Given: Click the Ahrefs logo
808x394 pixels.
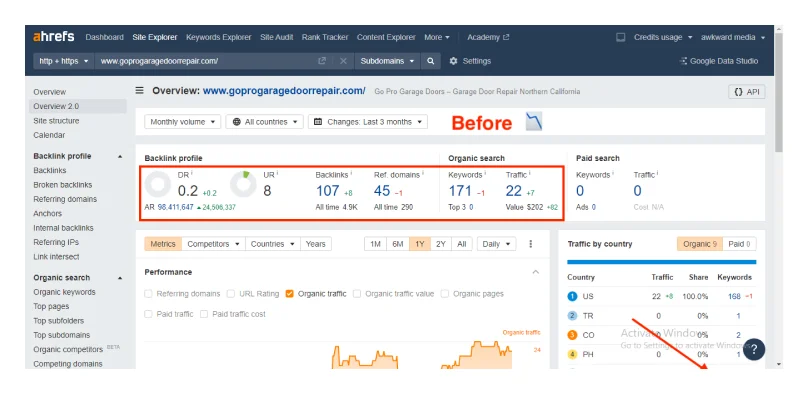Looking at the screenshot, I should point(54,37).
